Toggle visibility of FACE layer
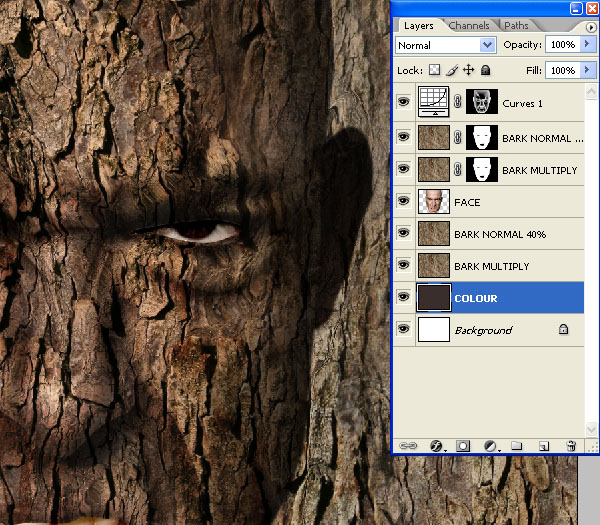Image resolution: width=600 pixels, height=525 pixels. [x=404, y=202]
